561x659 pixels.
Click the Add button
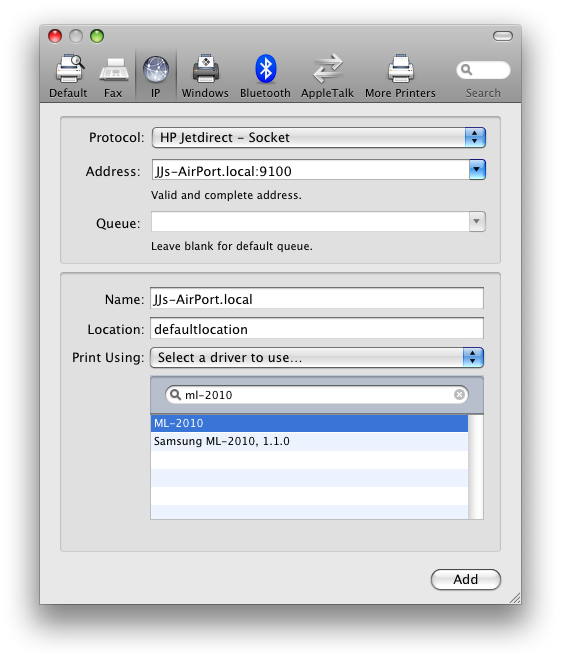(466, 580)
